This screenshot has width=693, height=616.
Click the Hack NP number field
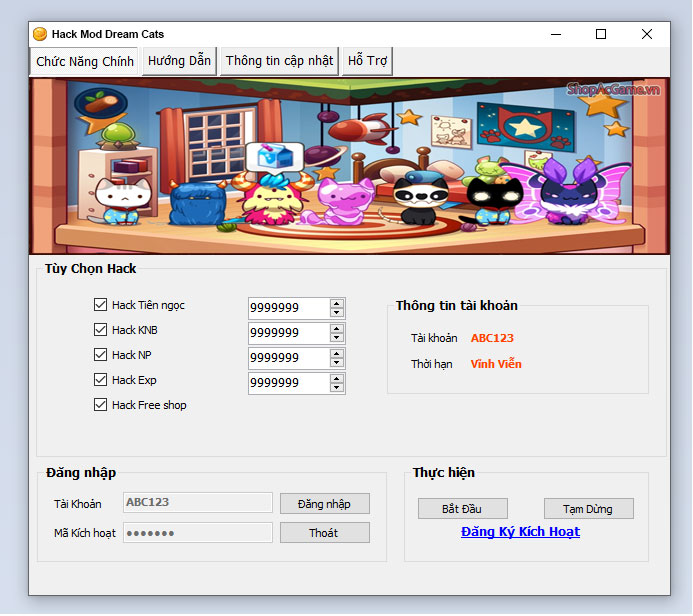[x=289, y=358]
